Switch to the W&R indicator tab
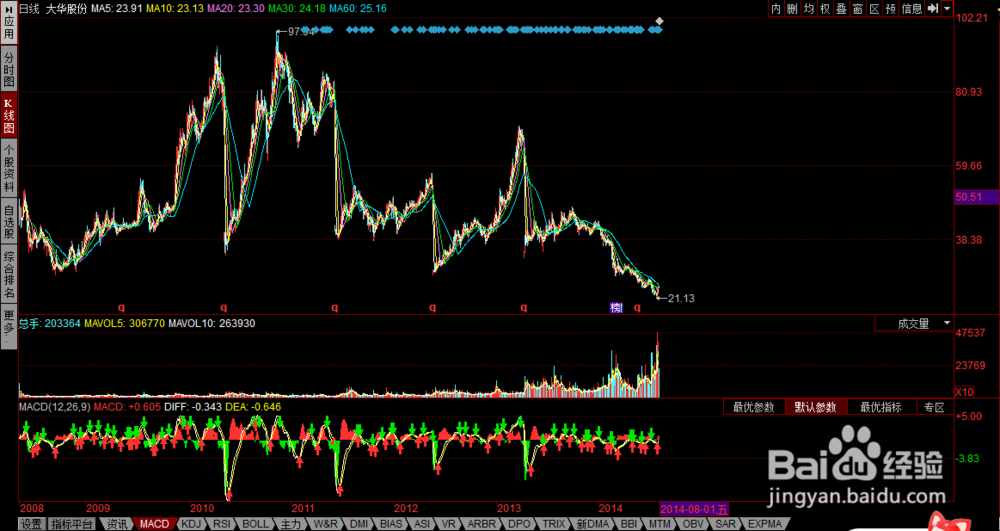The width and height of the screenshot is (1000, 531). coord(325,525)
